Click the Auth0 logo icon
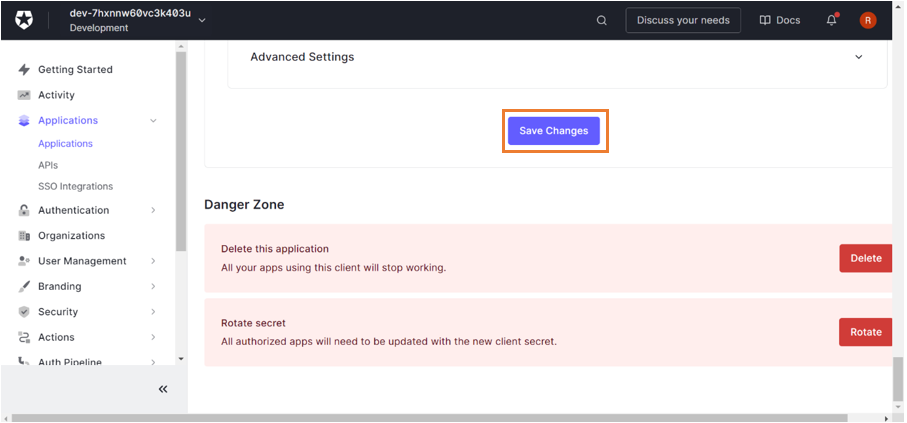Viewport: 907px width, 423px height. pyautogui.click(x=24, y=20)
